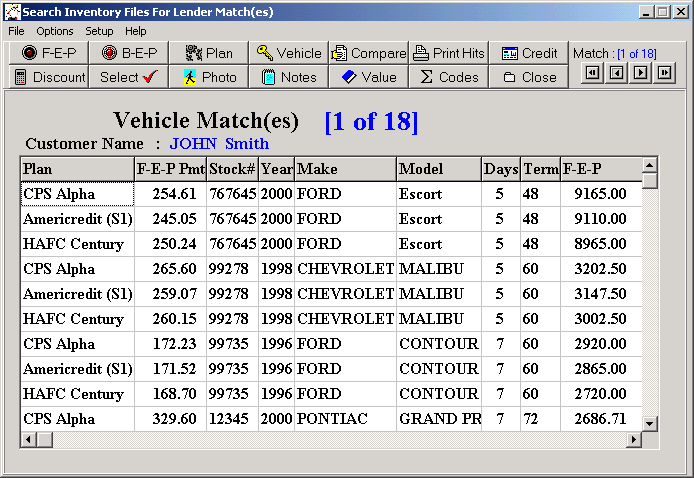Image resolution: width=694 pixels, height=478 pixels.
Task: Open the Plan toolbar button
Action: (208, 53)
